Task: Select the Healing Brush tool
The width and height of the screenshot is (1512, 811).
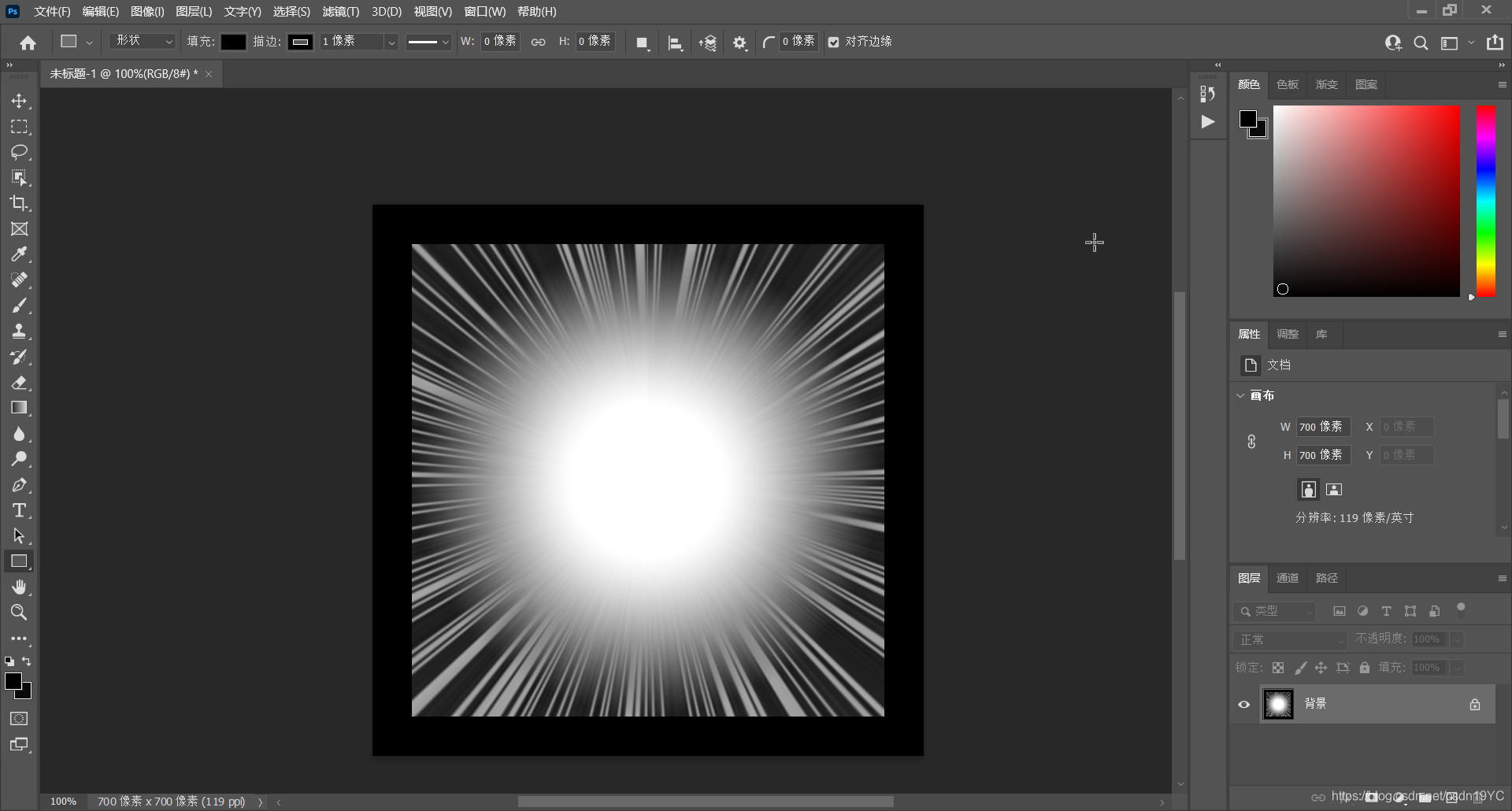Action: (x=19, y=280)
